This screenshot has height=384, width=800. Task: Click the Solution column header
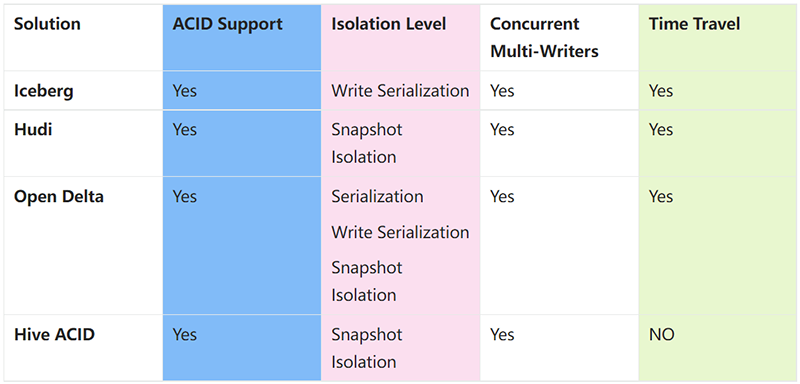[x=47, y=24]
